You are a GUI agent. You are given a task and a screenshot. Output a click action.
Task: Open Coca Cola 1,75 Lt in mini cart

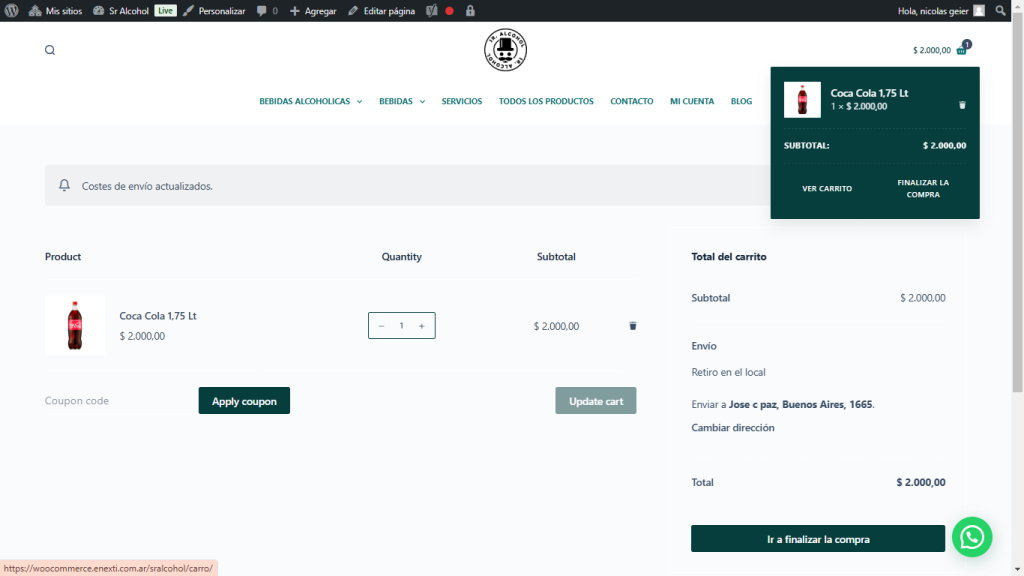pyautogui.click(x=869, y=93)
